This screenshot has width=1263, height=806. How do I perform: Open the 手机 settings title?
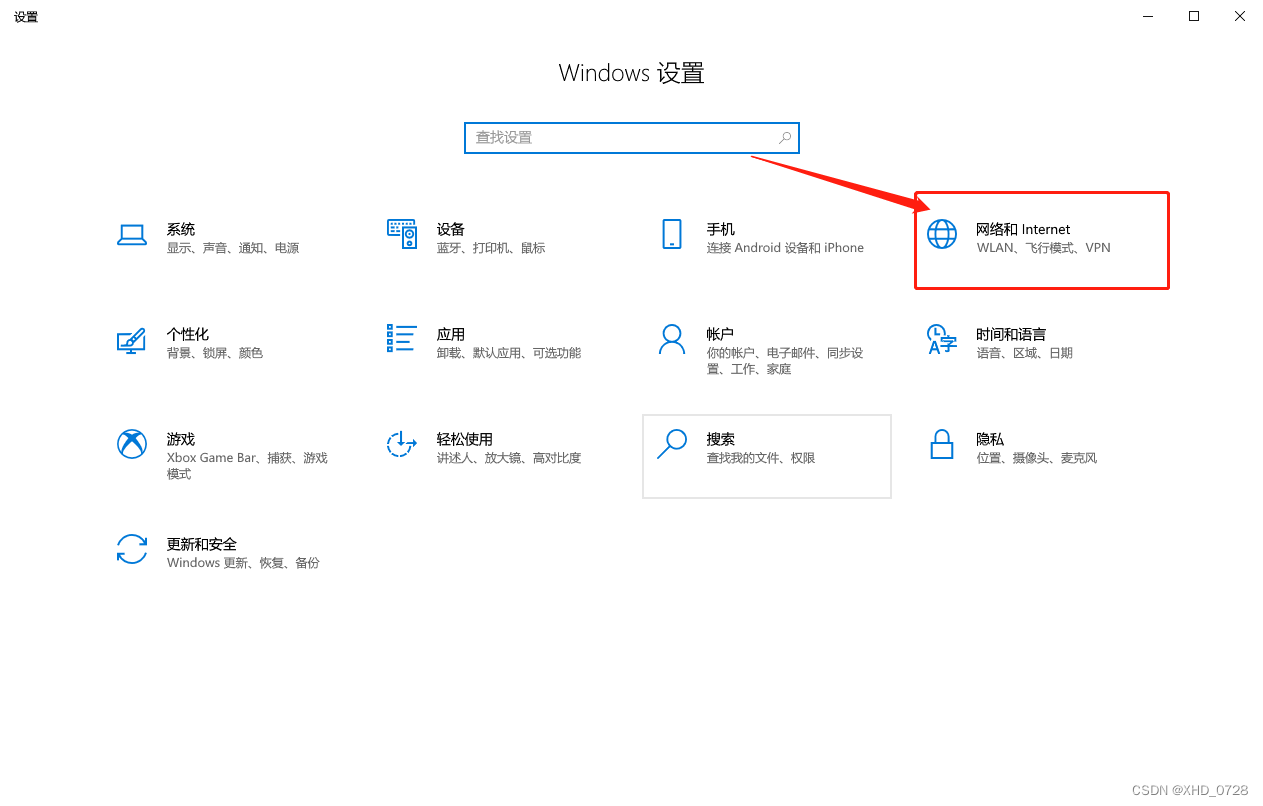pos(721,229)
